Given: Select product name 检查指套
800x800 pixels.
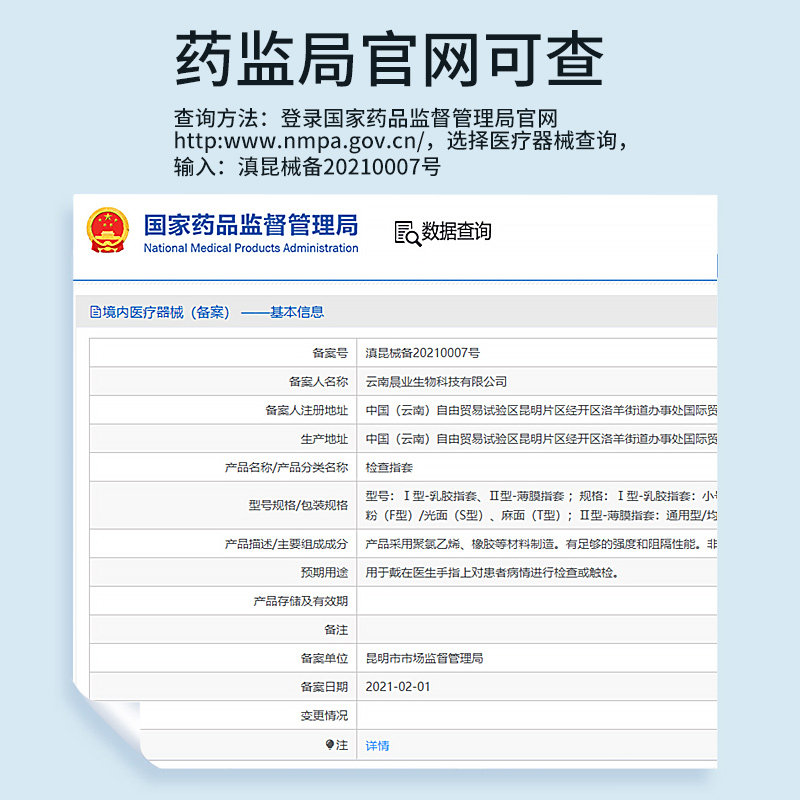Looking at the screenshot, I should point(389,467).
